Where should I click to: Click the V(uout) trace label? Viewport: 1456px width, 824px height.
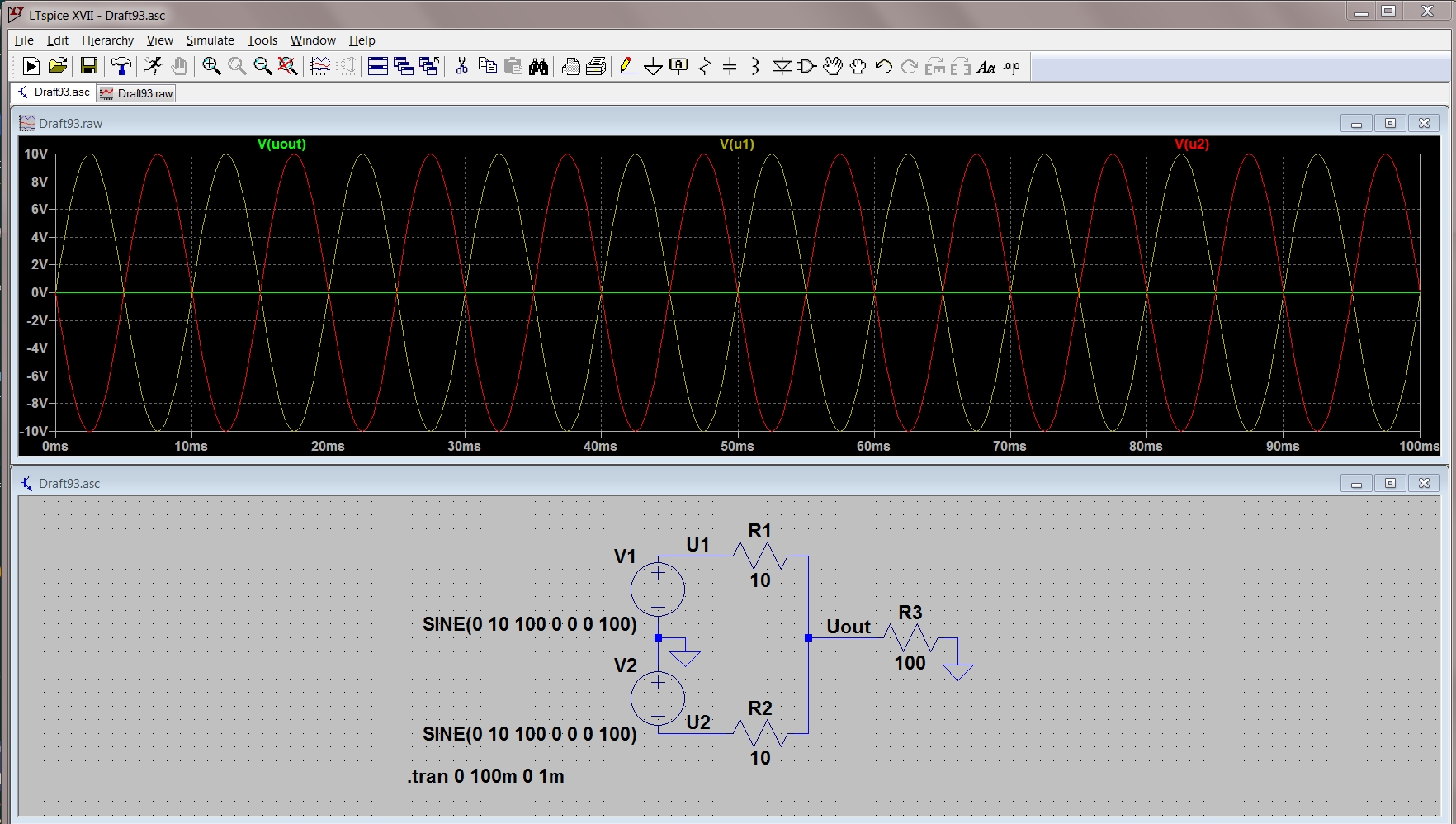281,144
